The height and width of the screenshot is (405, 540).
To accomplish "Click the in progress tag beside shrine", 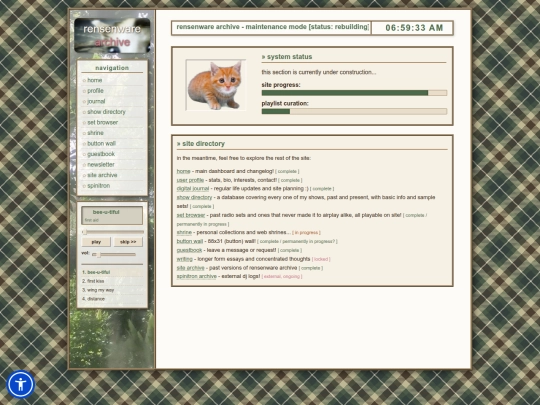I will point(307,233).
